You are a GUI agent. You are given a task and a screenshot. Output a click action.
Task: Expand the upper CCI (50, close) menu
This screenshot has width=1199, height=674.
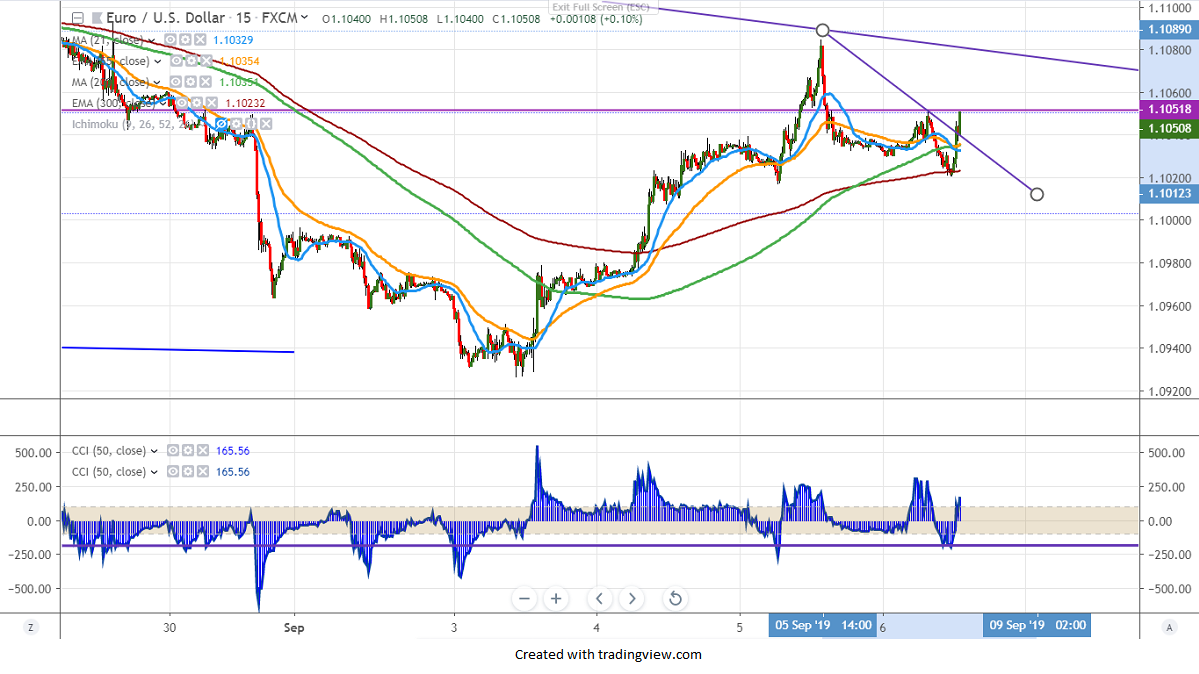pos(154,451)
